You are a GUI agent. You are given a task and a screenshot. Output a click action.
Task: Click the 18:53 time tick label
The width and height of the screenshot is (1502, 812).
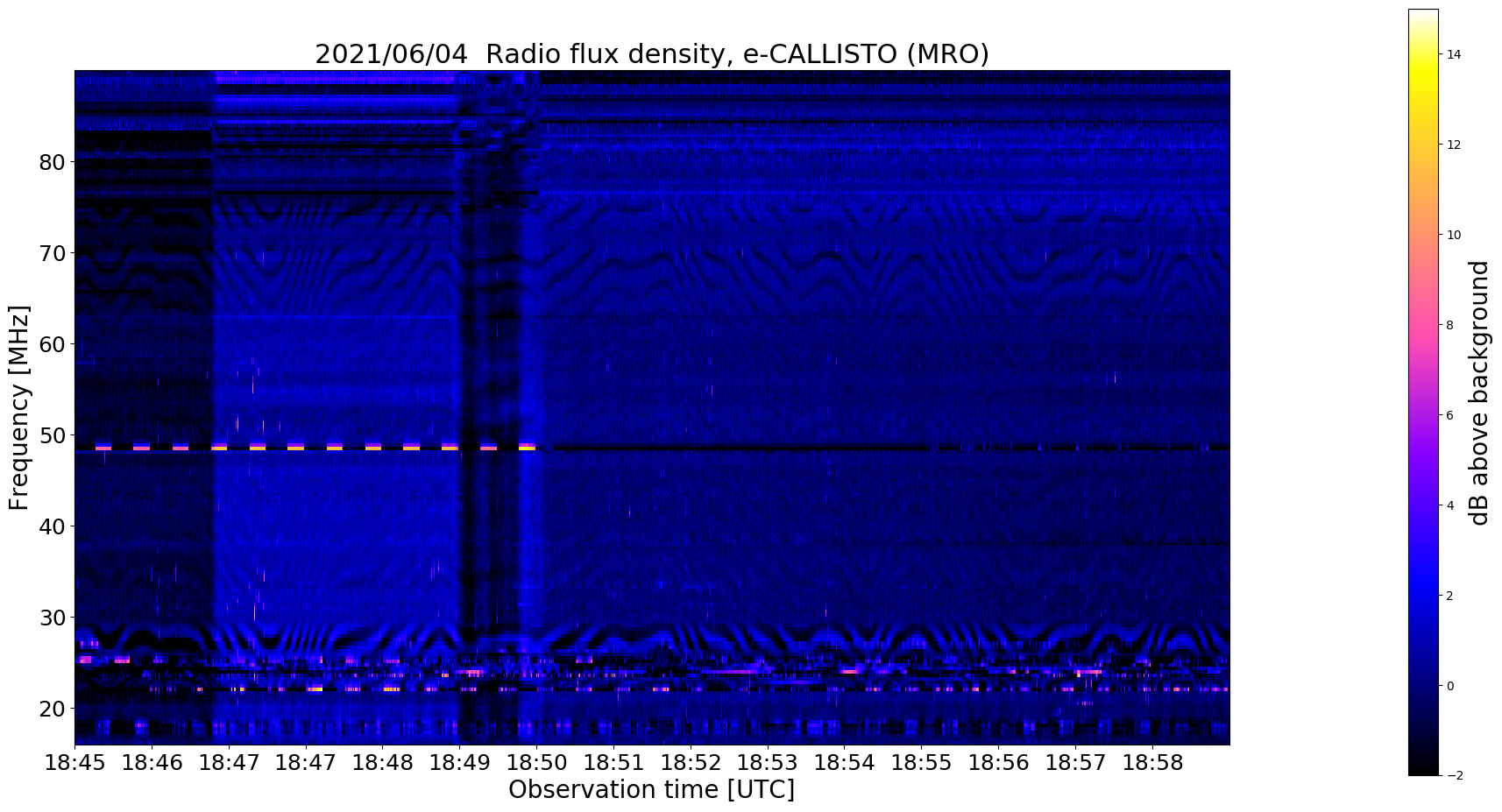[768, 763]
